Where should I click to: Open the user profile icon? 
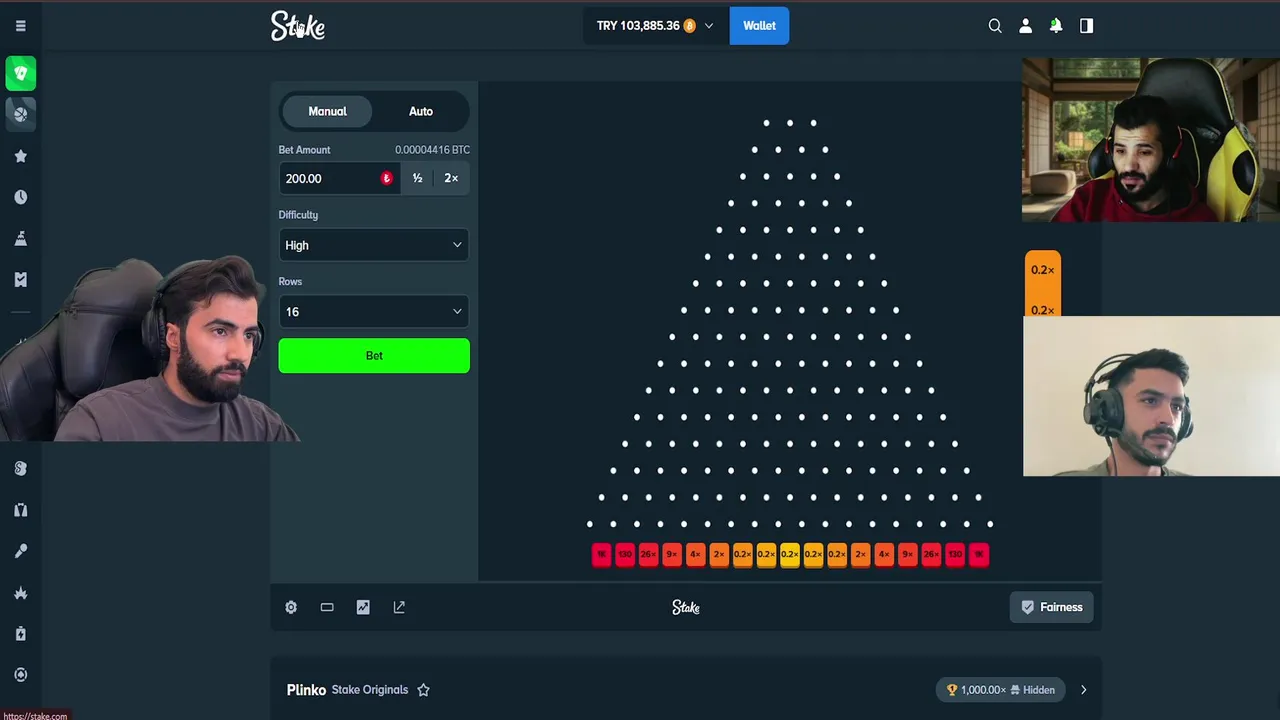coord(1025,26)
